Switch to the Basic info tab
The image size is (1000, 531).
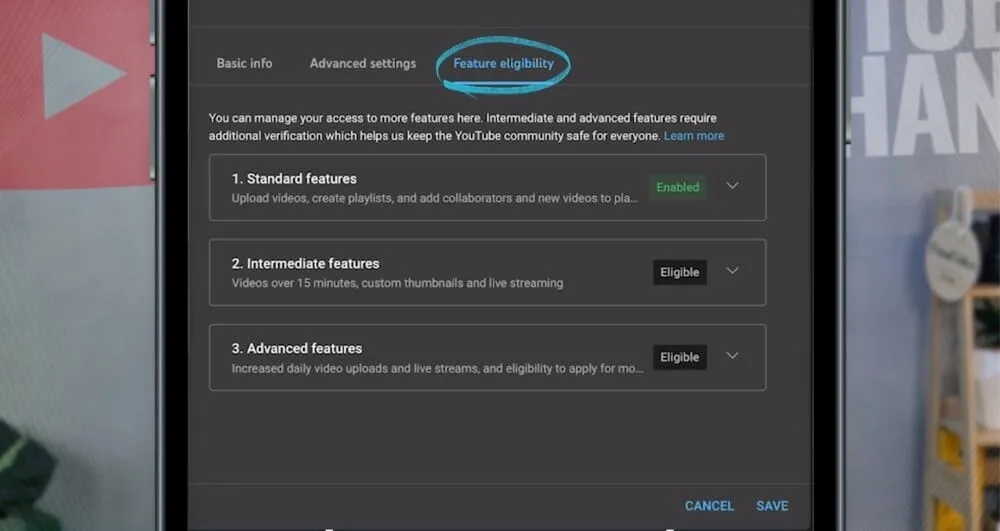(x=244, y=63)
